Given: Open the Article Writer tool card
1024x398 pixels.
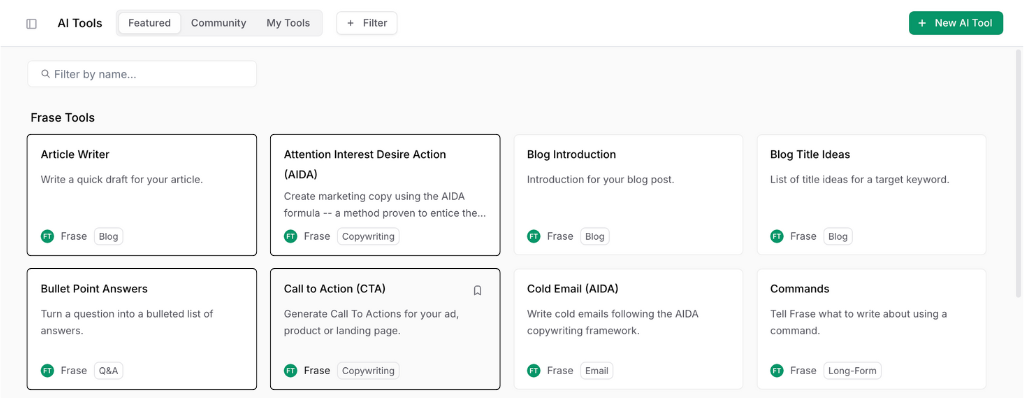Looking at the screenshot, I should point(142,195).
